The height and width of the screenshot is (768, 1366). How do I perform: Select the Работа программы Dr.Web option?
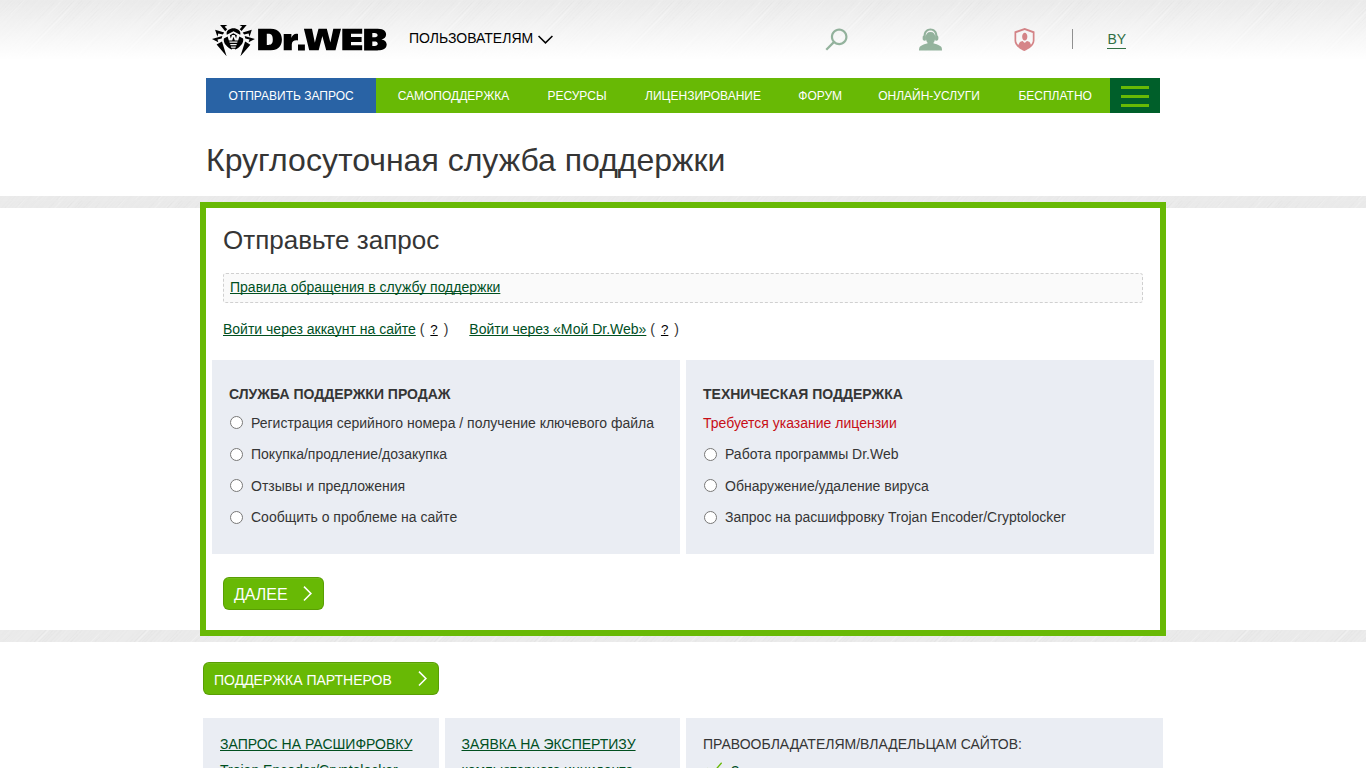(x=711, y=454)
